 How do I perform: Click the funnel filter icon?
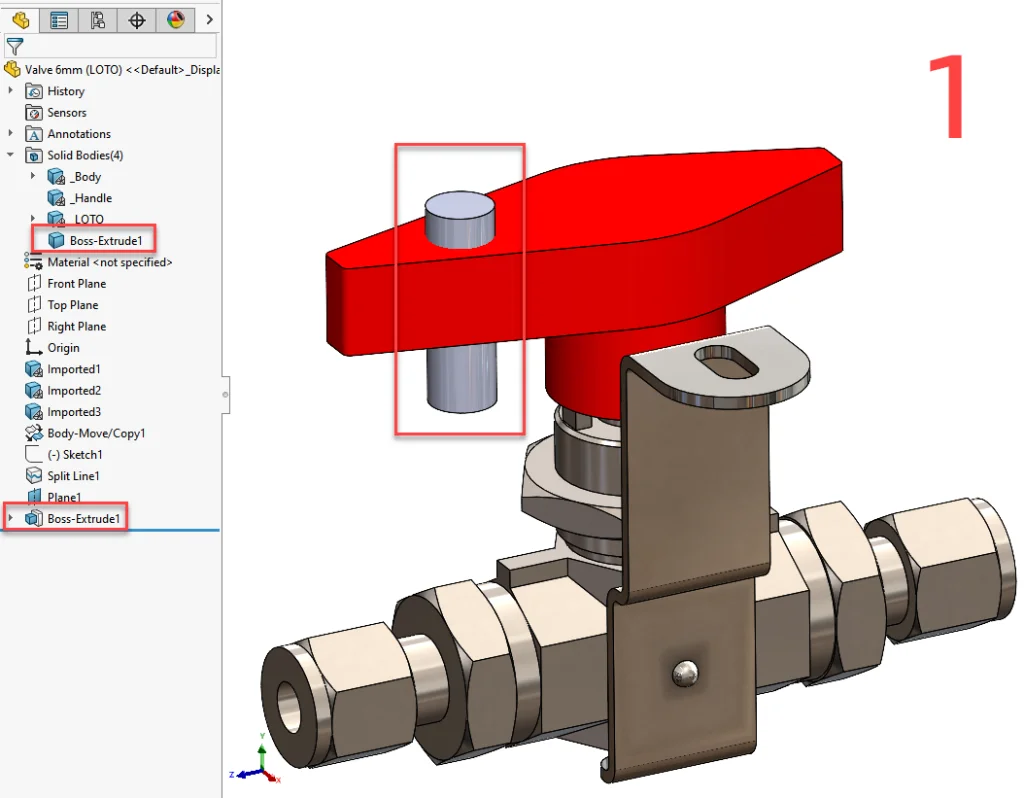14,46
